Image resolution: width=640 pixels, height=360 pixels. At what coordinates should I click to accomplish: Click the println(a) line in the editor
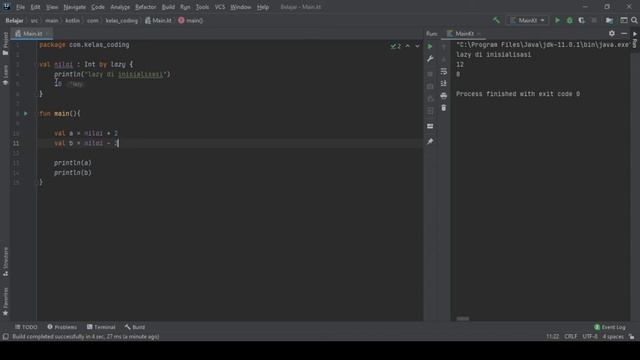[73, 163]
